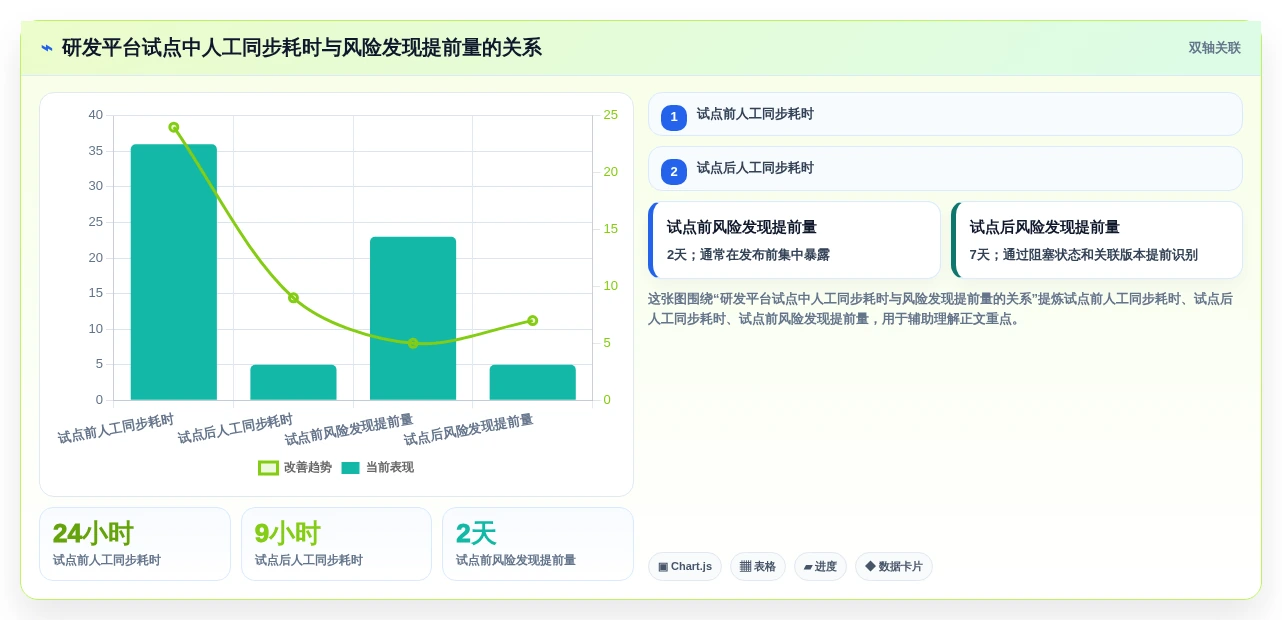Click the last trend line point at 7
The height and width of the screenshot is (620, 1282).
[533, 321]
